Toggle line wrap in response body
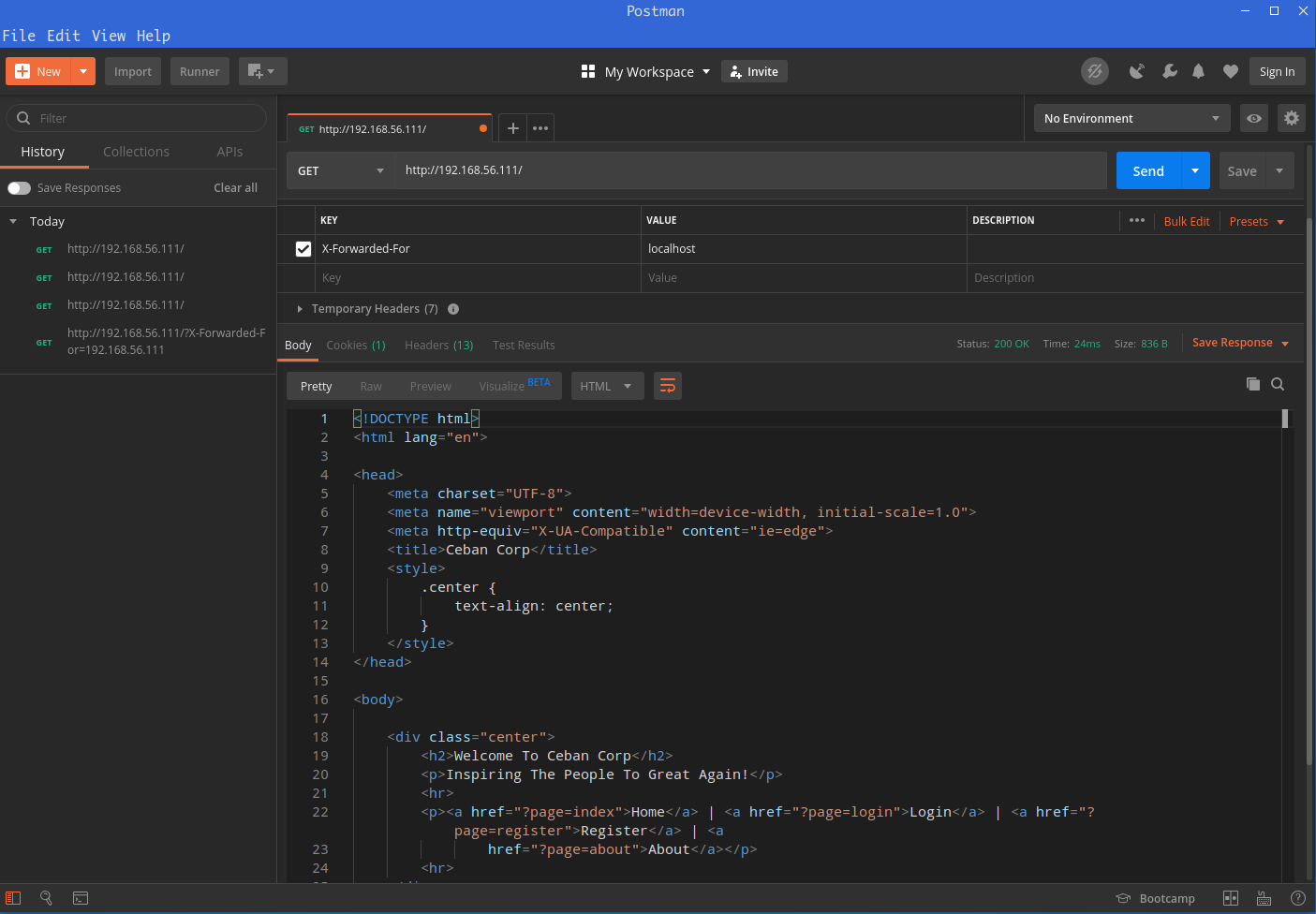The width and height of the screenshot is (1316, 914). click(668, 386)
